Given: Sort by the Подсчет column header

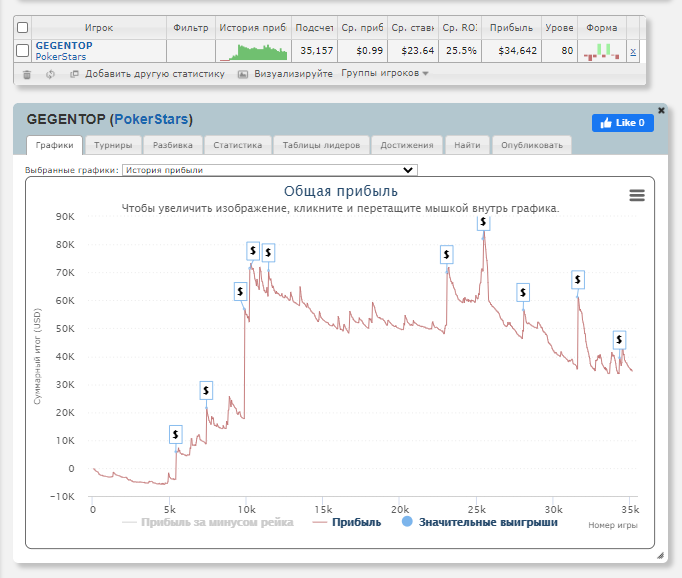Looking at the screenshot, I should tap(314, 28).
